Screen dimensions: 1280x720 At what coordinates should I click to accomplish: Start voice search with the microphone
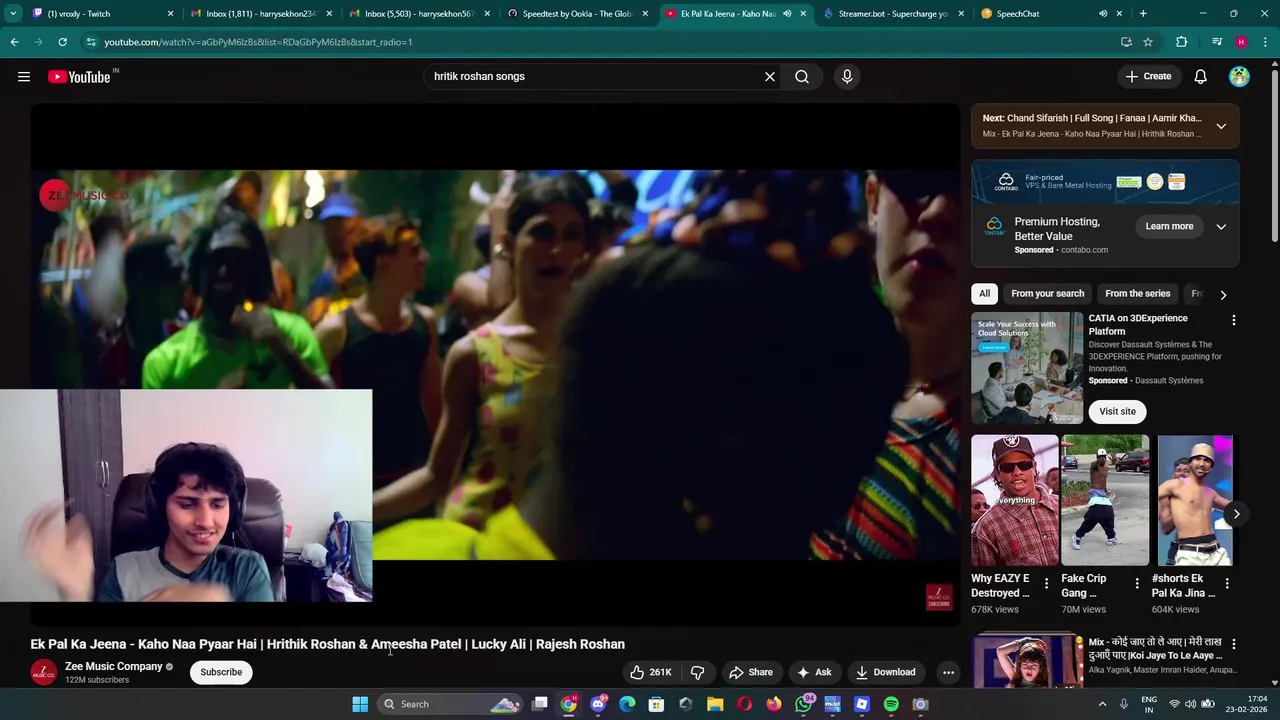click(847, 76)
